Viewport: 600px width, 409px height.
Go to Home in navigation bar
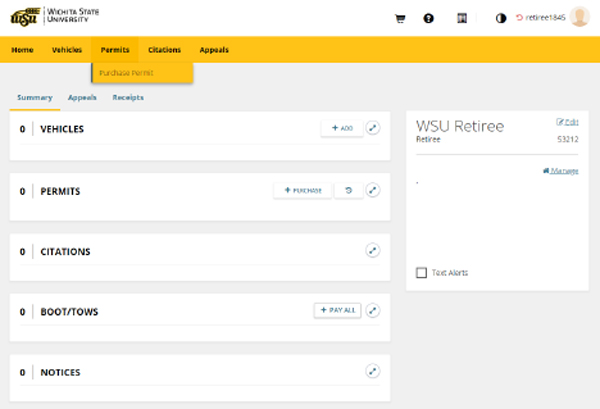(x=22, y=50)
